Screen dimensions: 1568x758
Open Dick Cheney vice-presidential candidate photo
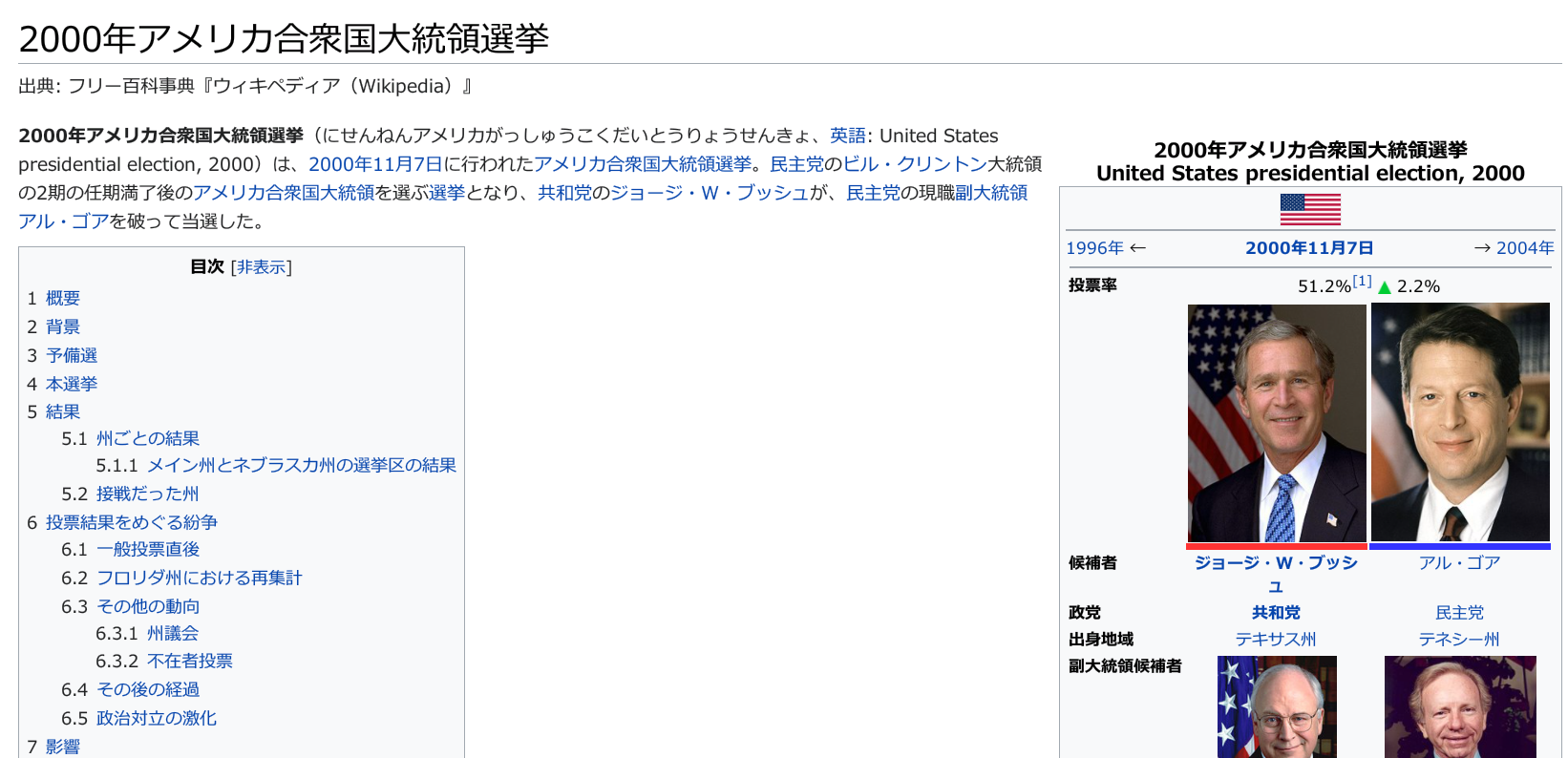tap(1277, 706)
